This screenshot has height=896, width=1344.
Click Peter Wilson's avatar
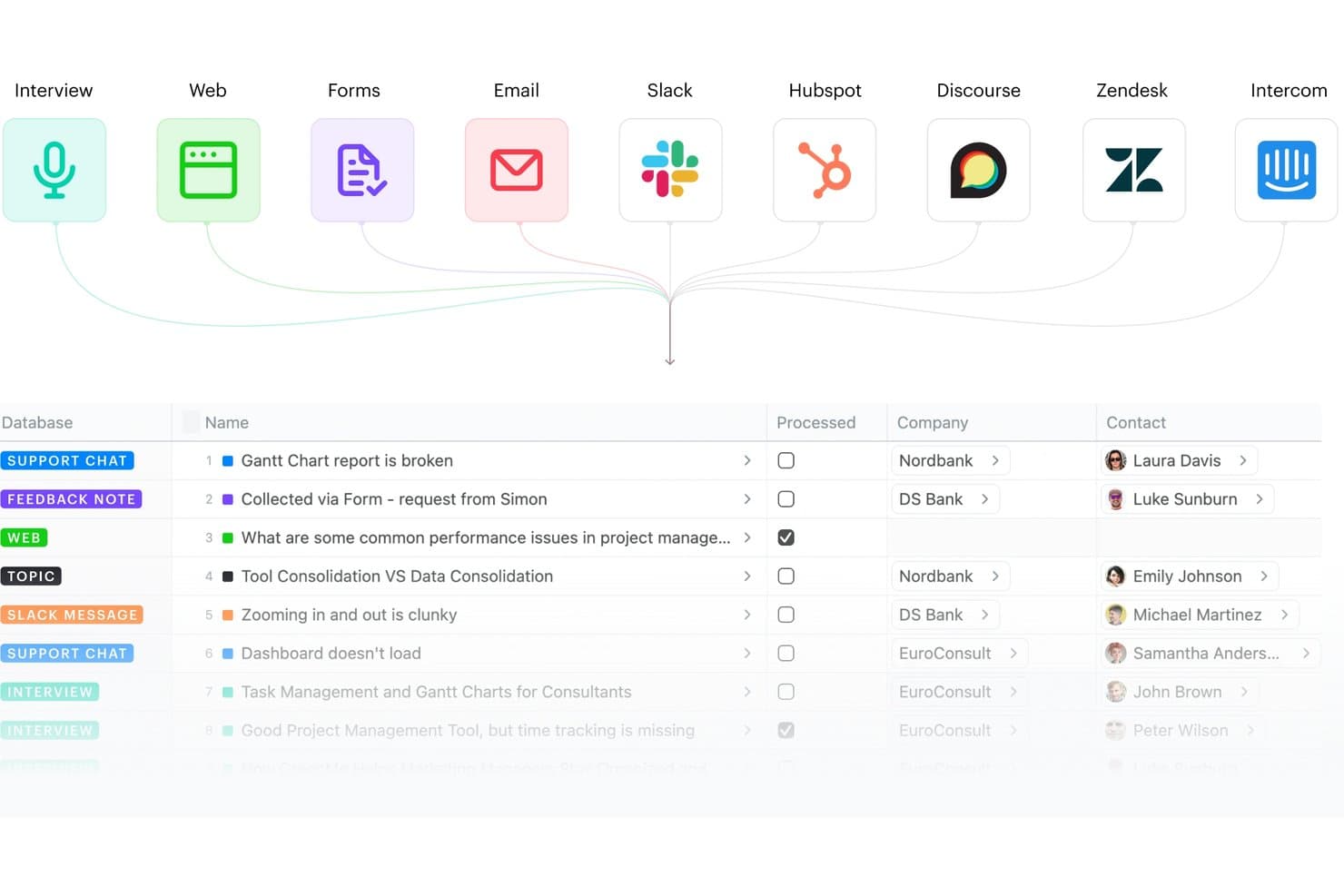pyautogui.click(x=1116, y=731)
